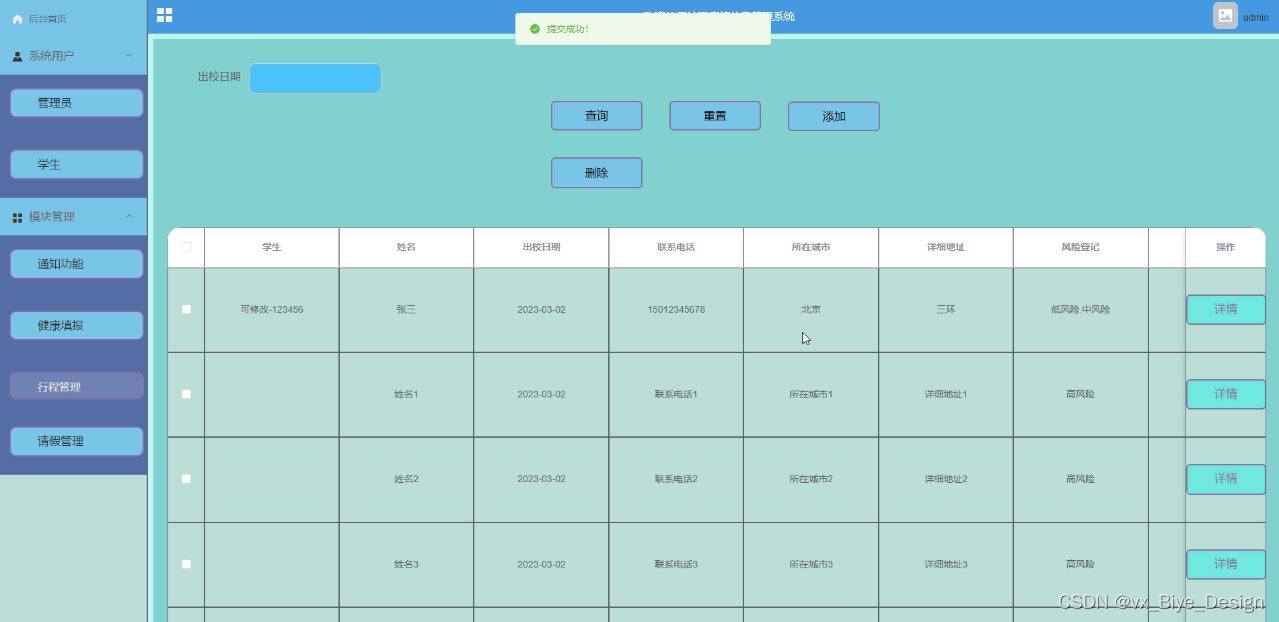Open the 管理员 menu item
This screenshot has width=1279, height=622.
[x=77, y=103]
